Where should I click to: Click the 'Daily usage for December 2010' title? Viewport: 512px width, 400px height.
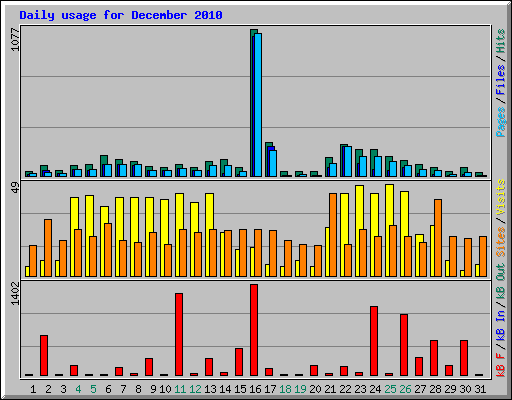coord(121,15)
